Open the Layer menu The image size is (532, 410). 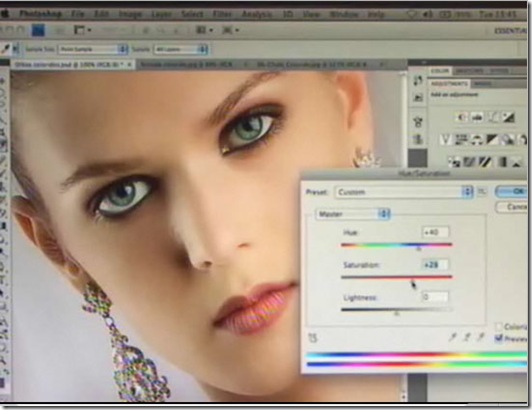coord(162,15)
